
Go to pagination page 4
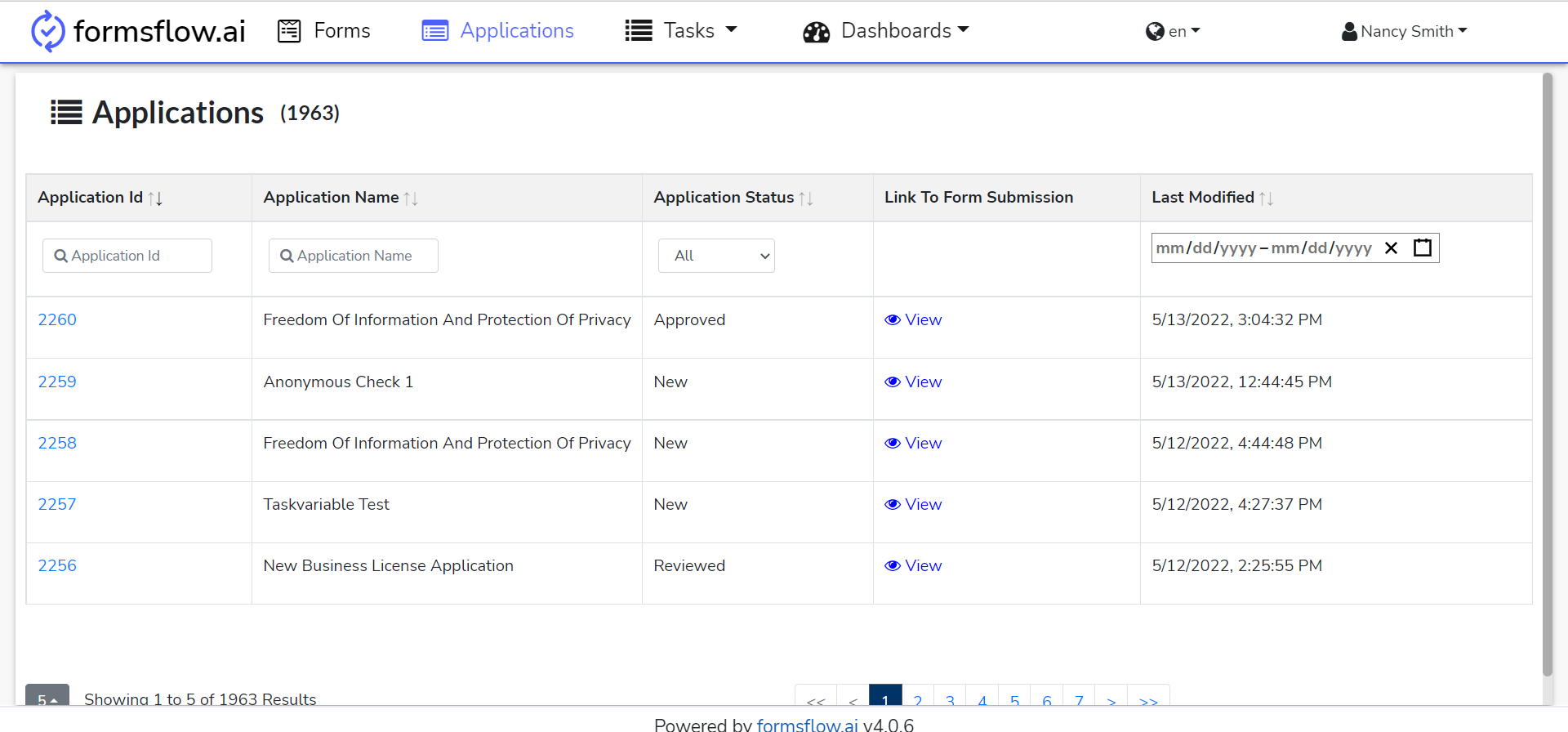[x=982, y=696]
